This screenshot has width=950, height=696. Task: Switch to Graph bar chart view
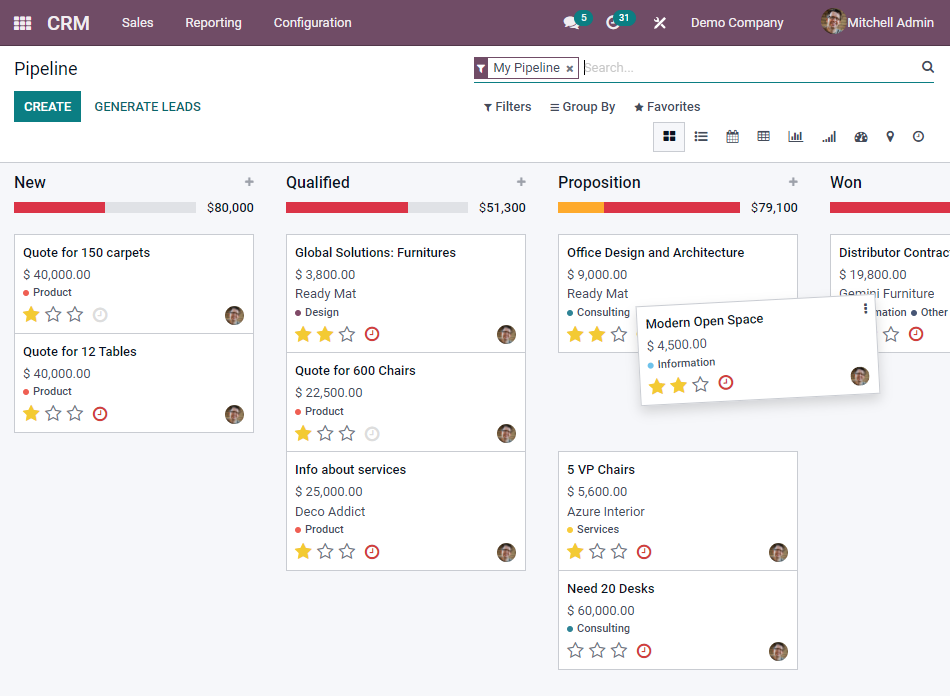pyautogui.click(x=796, y=136)
